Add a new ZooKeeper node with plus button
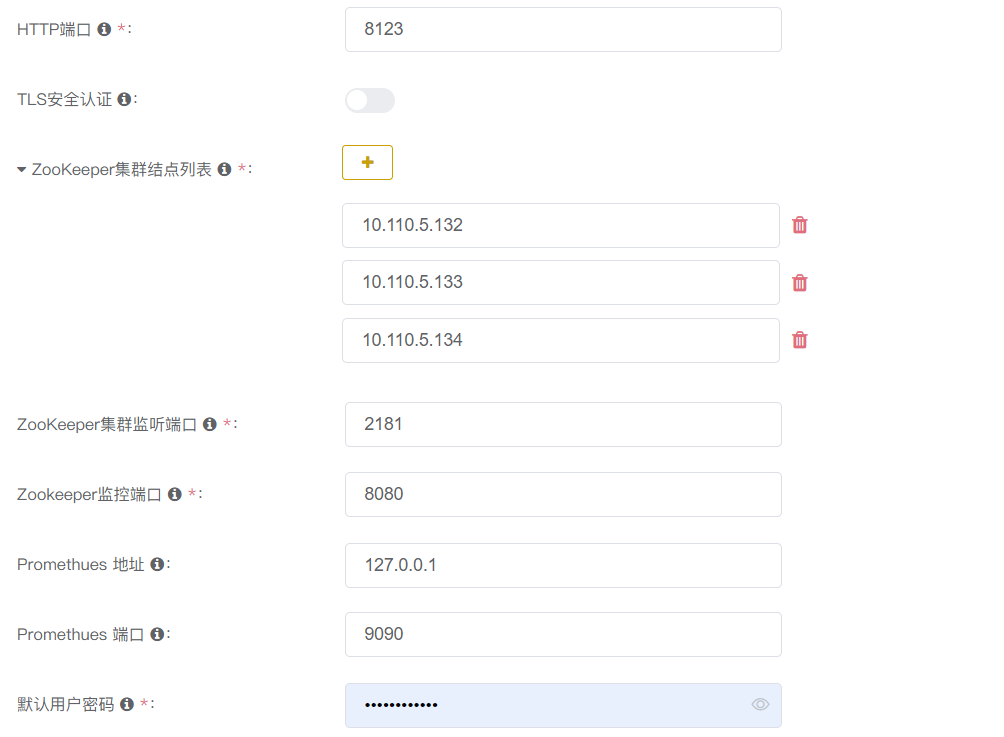Screen dimensions: 1004x737 tap(367, 162)
